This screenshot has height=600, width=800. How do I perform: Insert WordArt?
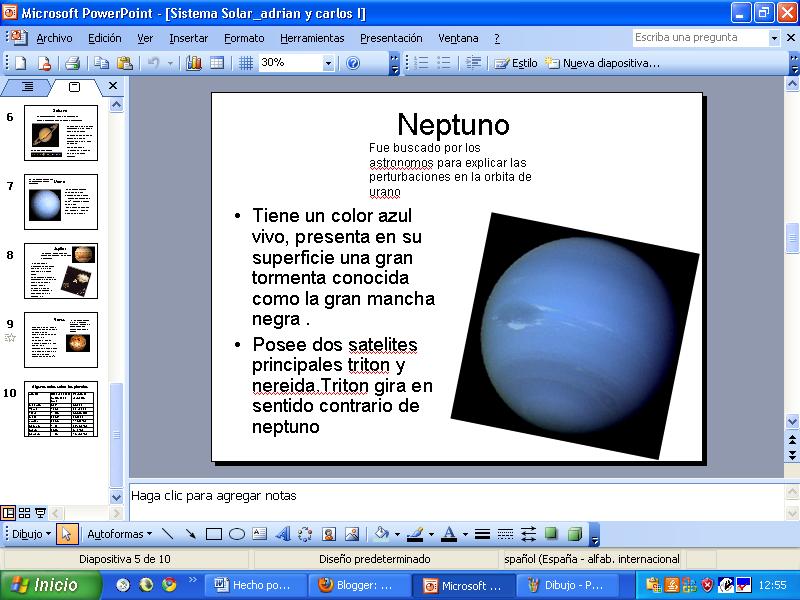pos(283,534)
